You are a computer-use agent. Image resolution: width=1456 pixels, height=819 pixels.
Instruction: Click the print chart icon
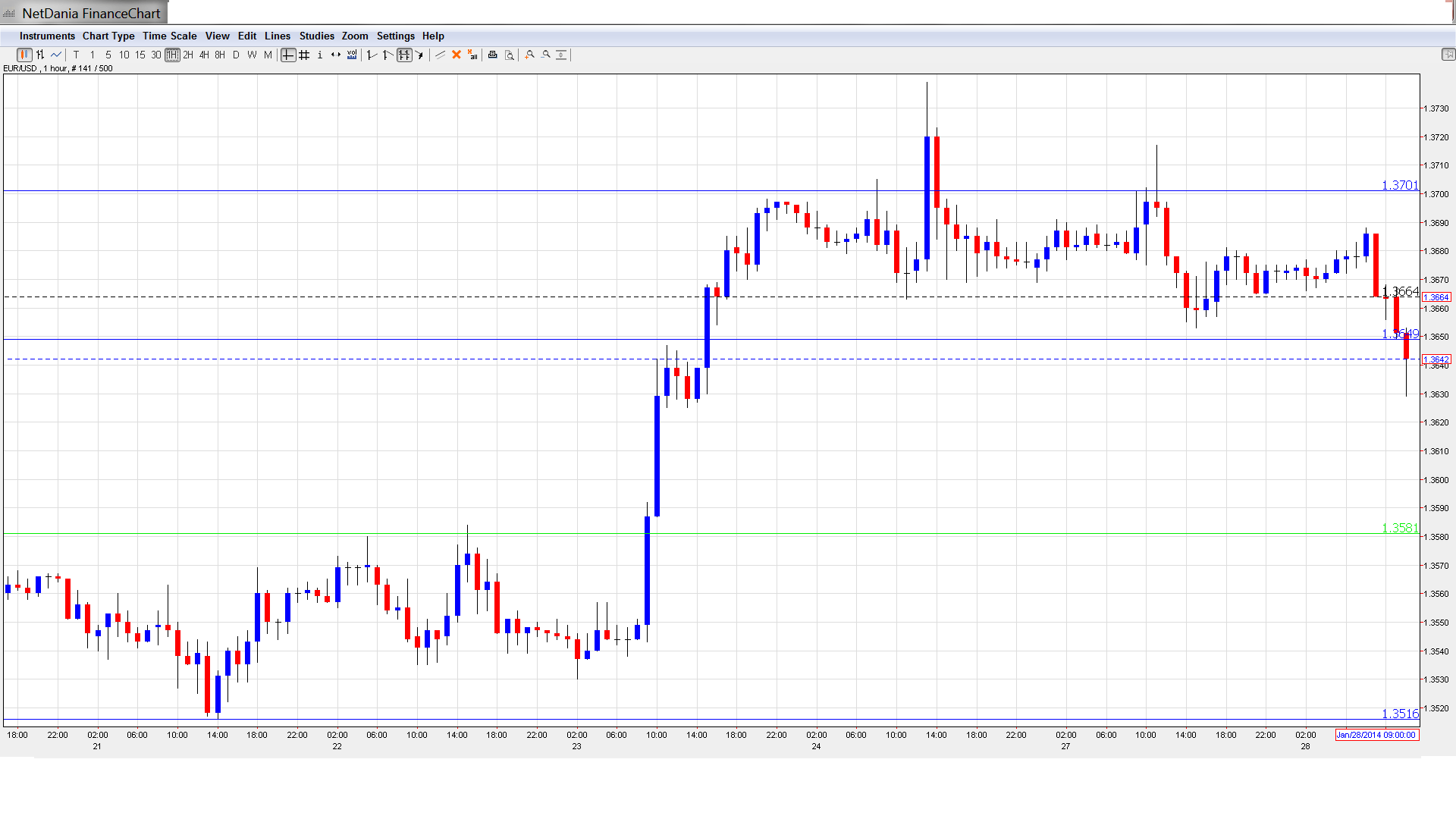click(493, 55)
